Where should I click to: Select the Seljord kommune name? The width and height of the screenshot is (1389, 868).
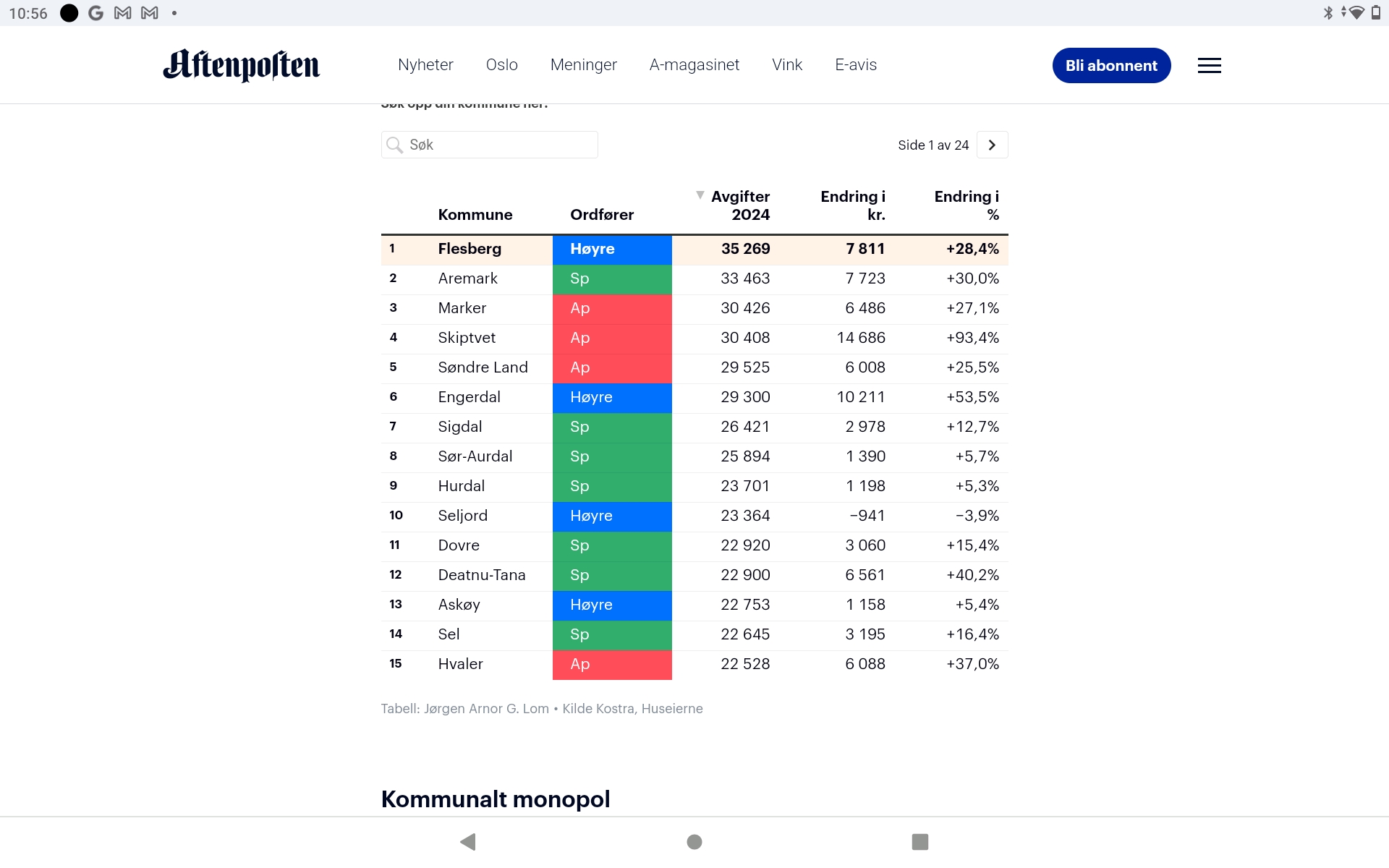coord(463,516)
